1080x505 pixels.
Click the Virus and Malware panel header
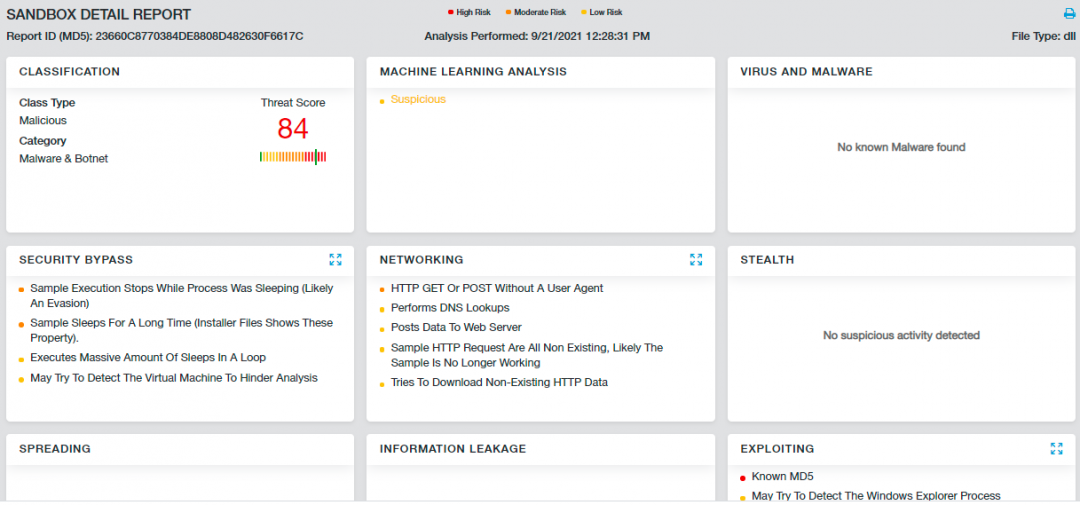coord(806,72)
